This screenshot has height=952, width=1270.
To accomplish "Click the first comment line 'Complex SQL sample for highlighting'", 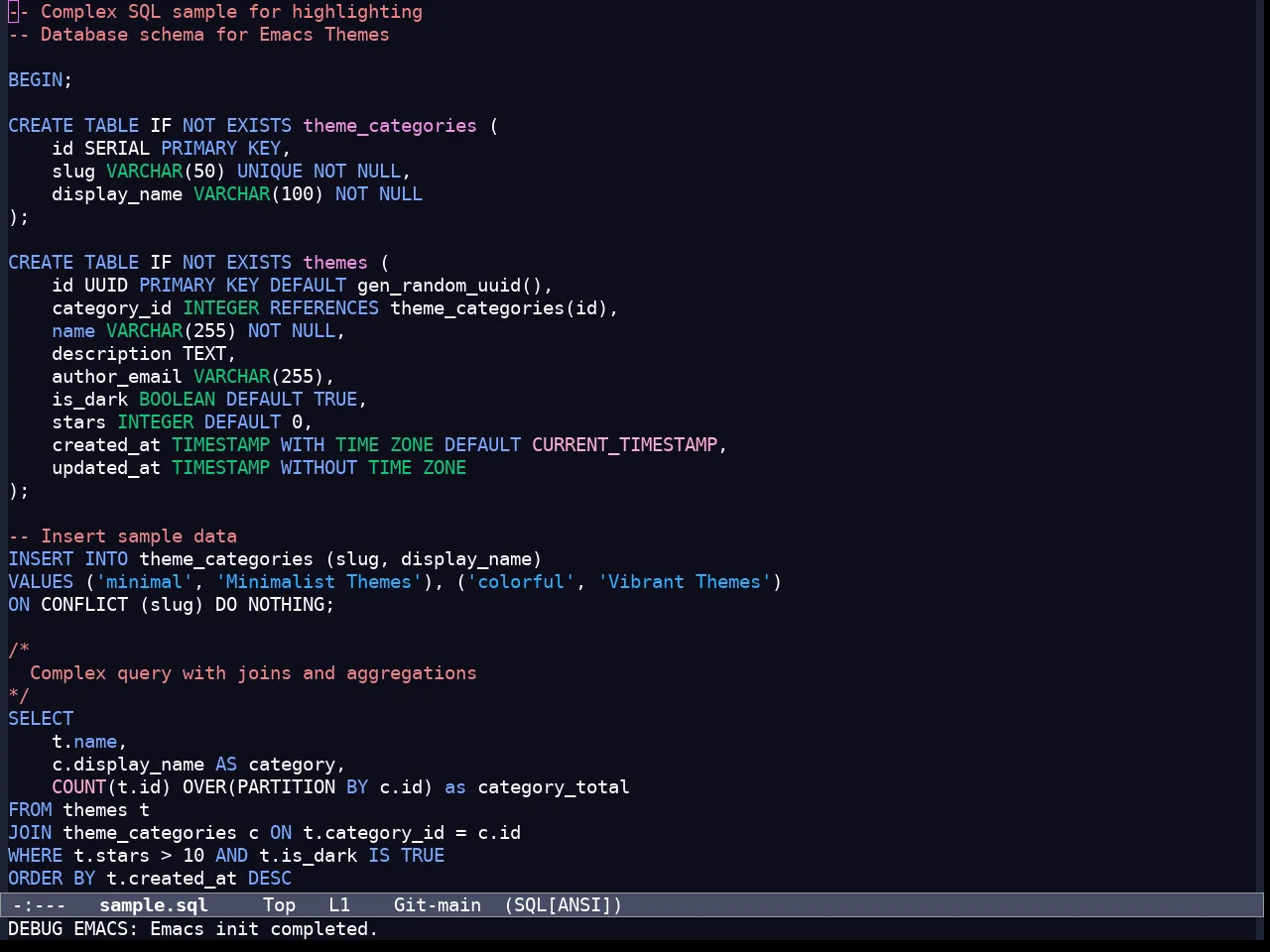I will [231, 12].
